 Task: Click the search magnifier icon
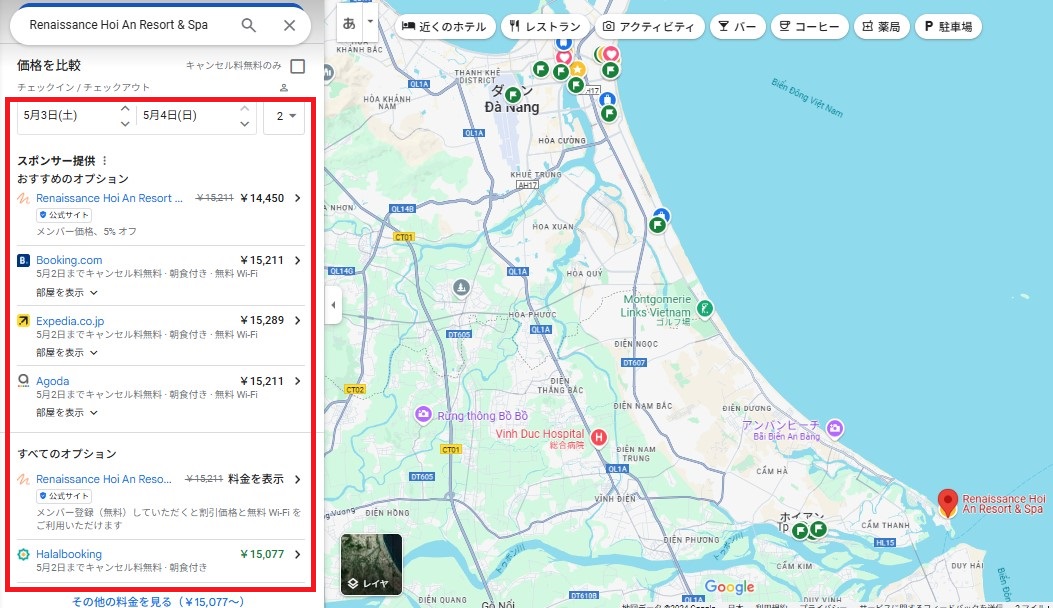click(x=248, y=25)
